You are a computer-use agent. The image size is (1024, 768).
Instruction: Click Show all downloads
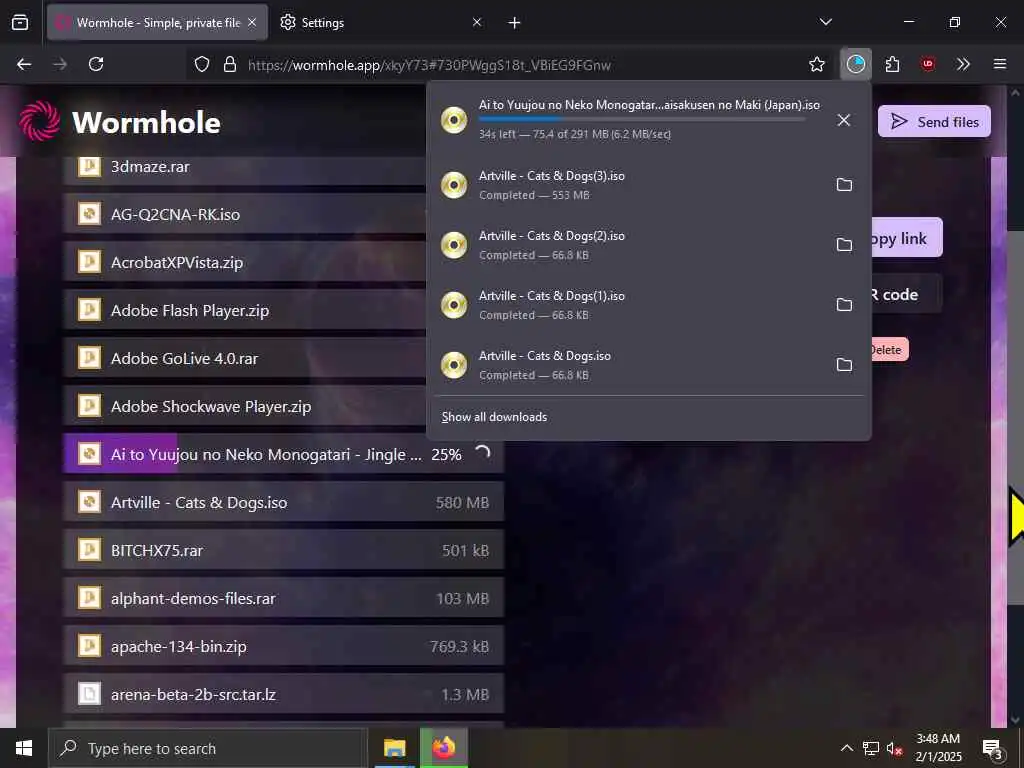click(494, 417)
